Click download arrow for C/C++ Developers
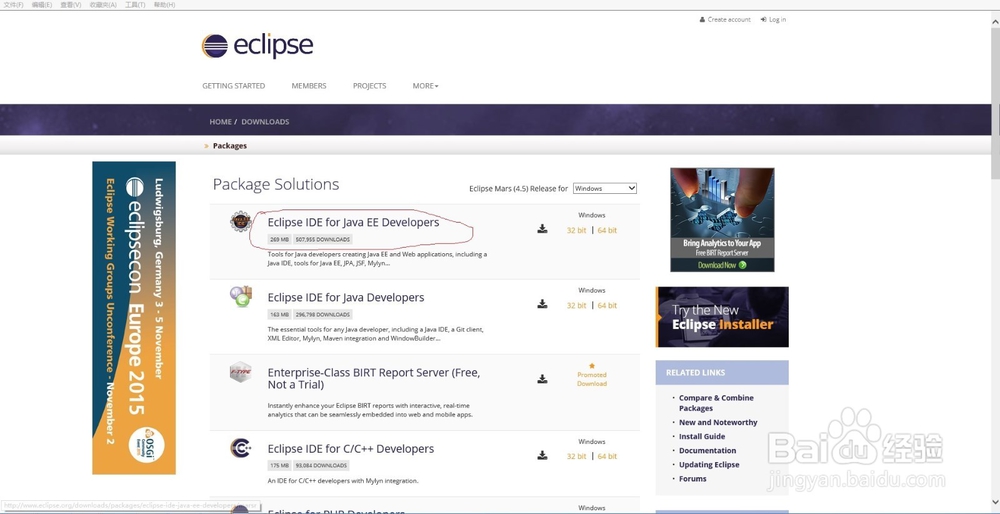1000x514 pixels. pos(542,456)
